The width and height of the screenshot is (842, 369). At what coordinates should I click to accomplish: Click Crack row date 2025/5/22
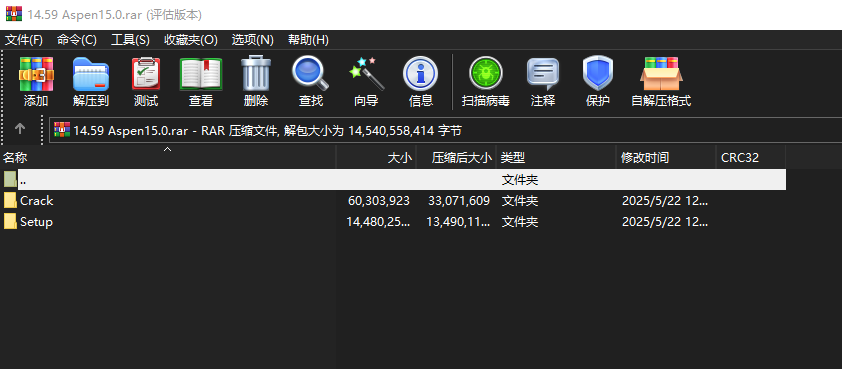665,201
